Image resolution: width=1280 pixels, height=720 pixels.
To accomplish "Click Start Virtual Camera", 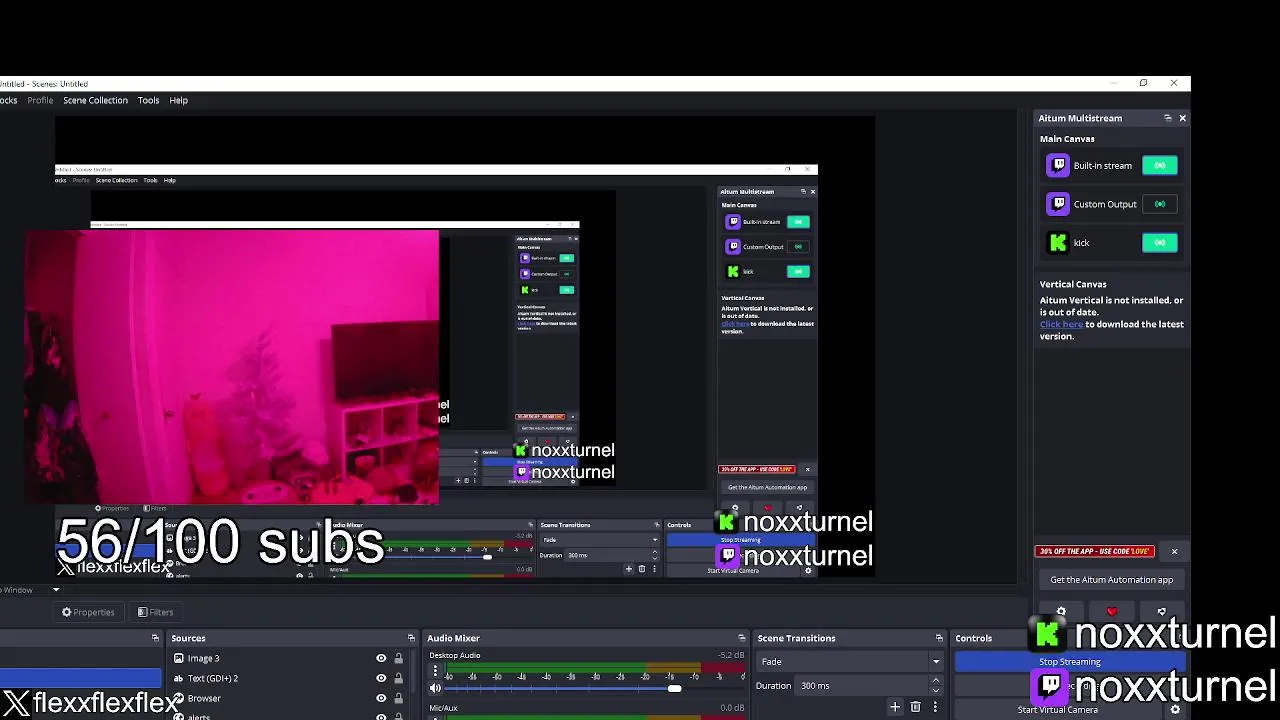I will pyautogui.click(x=1058, y=710).
